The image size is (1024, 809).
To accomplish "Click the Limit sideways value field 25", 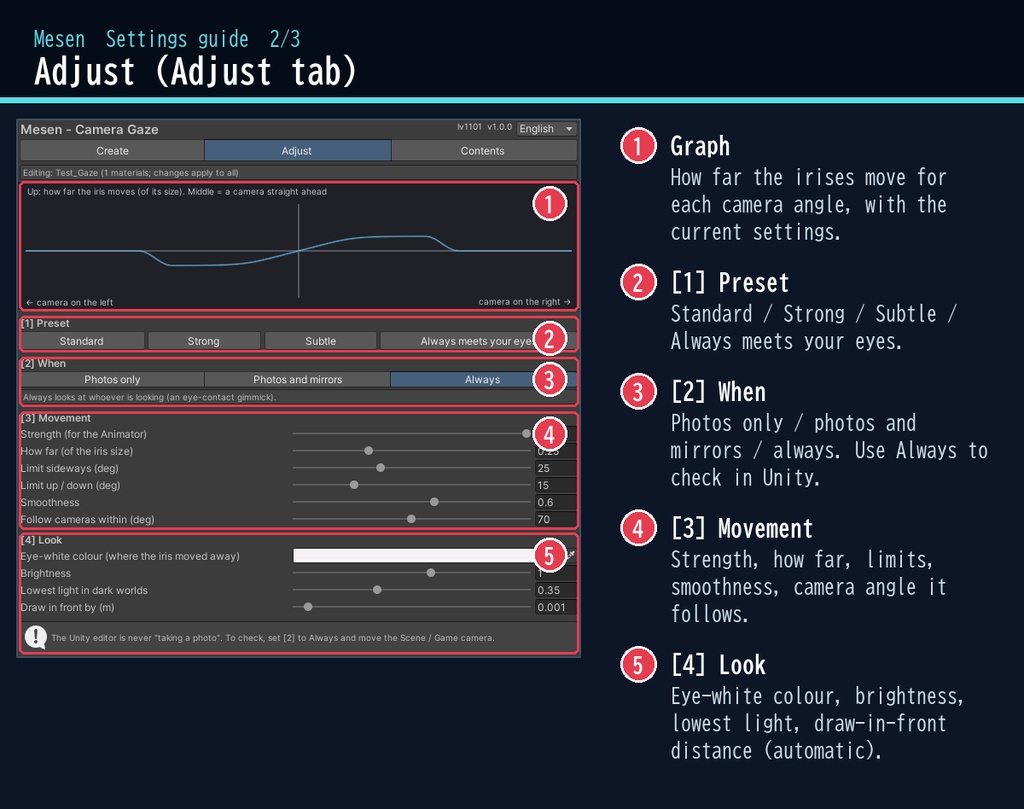I will pyautogui.click(x=555, y=468).
